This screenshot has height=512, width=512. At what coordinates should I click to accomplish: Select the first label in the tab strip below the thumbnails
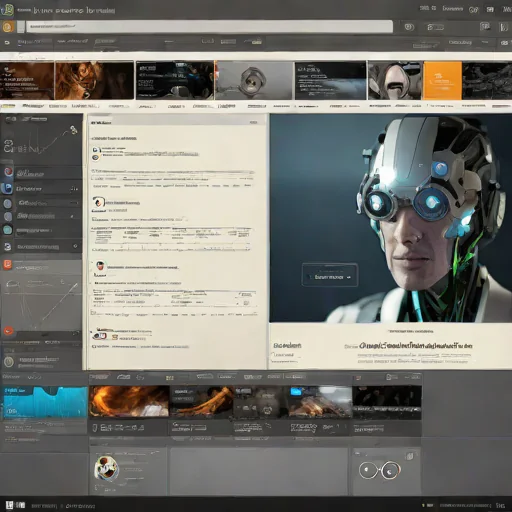click(8, 106)
